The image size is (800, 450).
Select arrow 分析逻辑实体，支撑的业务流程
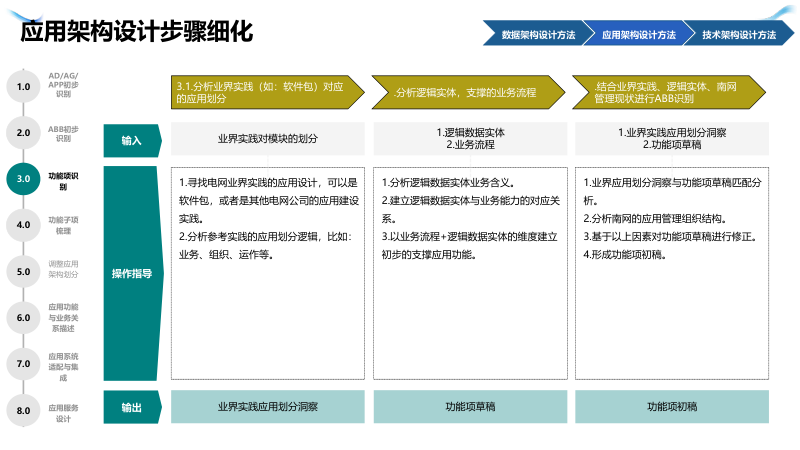point(468,92)
